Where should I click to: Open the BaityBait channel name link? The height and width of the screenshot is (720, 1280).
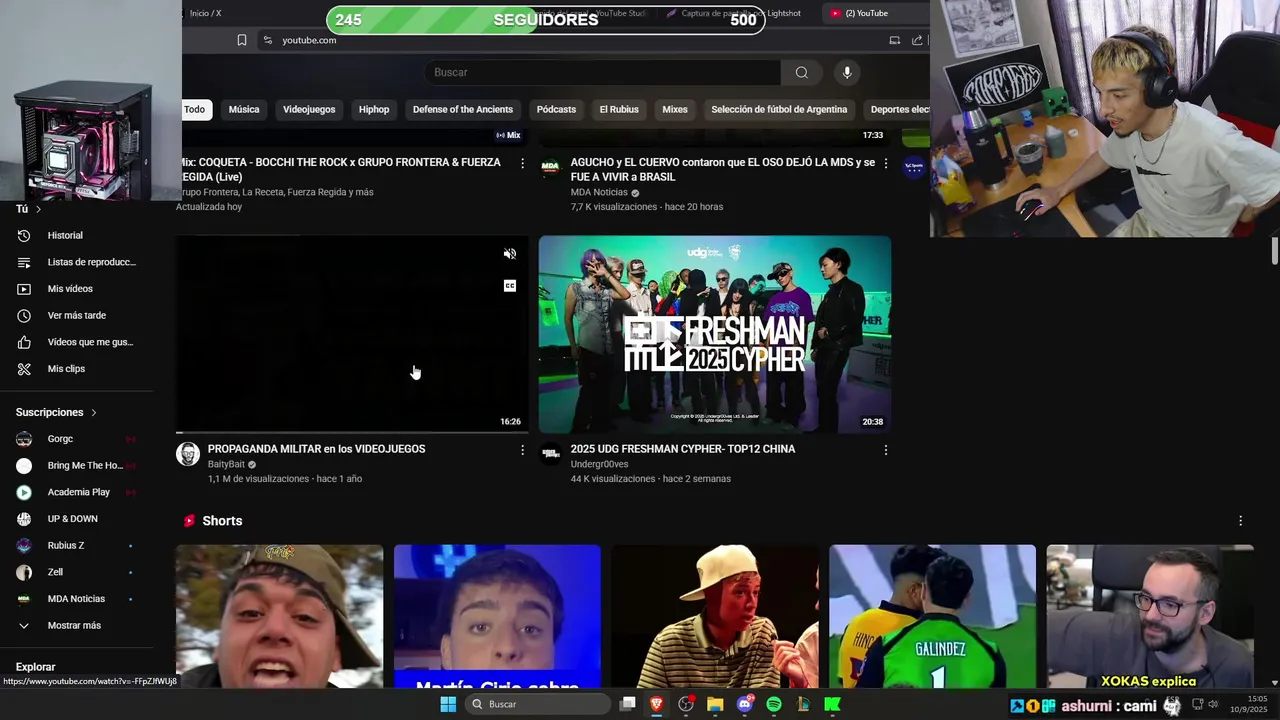tap(226, 464)
